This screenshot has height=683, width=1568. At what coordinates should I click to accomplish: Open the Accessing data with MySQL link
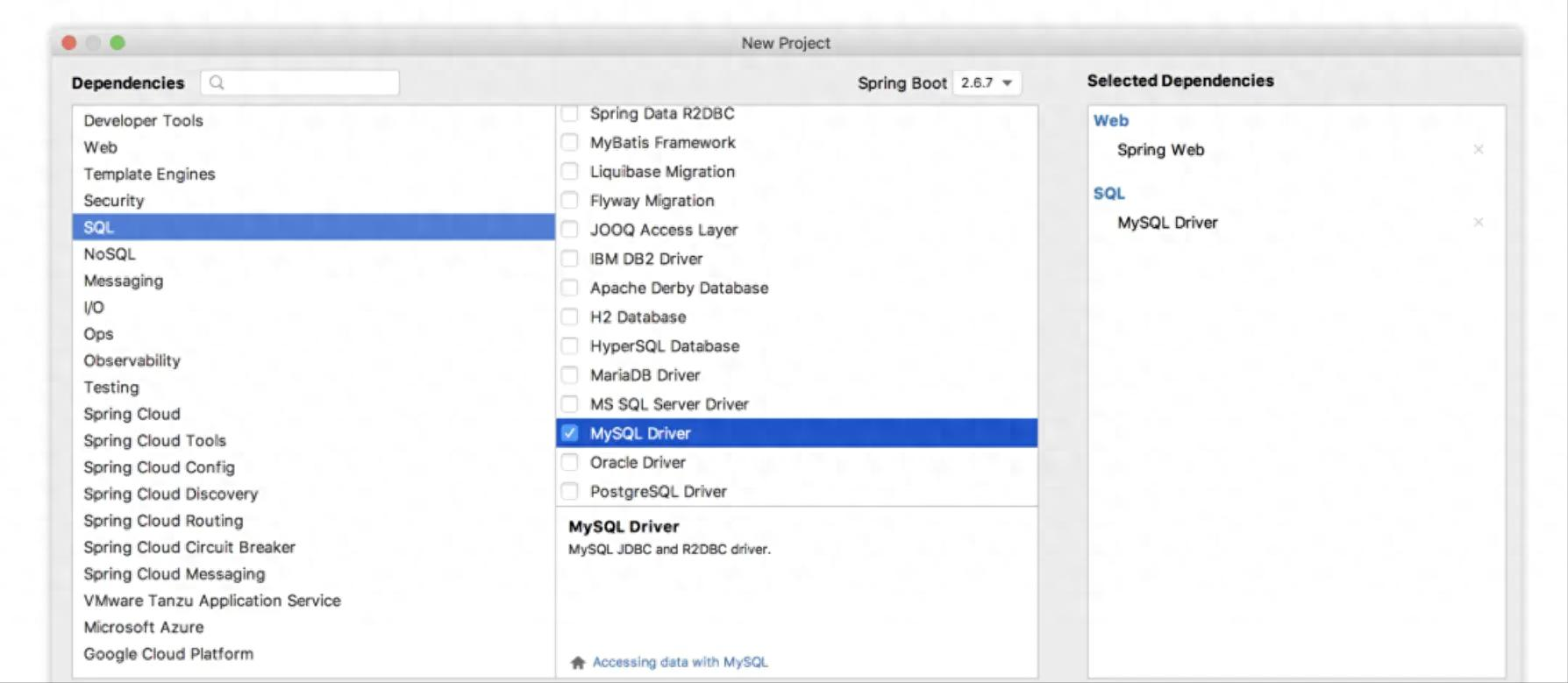681,662
